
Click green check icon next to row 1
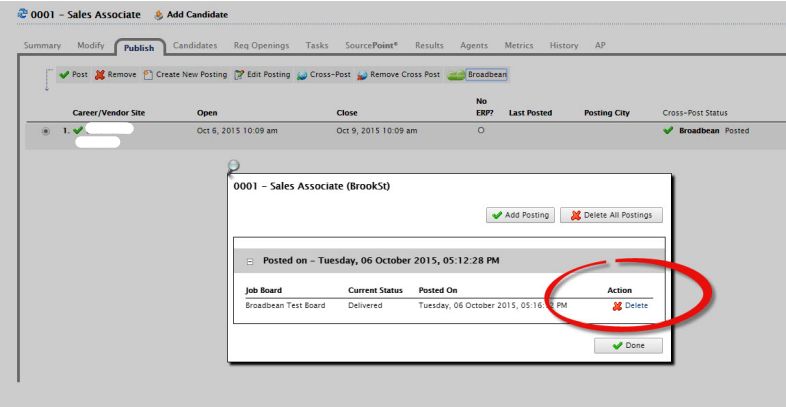point(78,130)
